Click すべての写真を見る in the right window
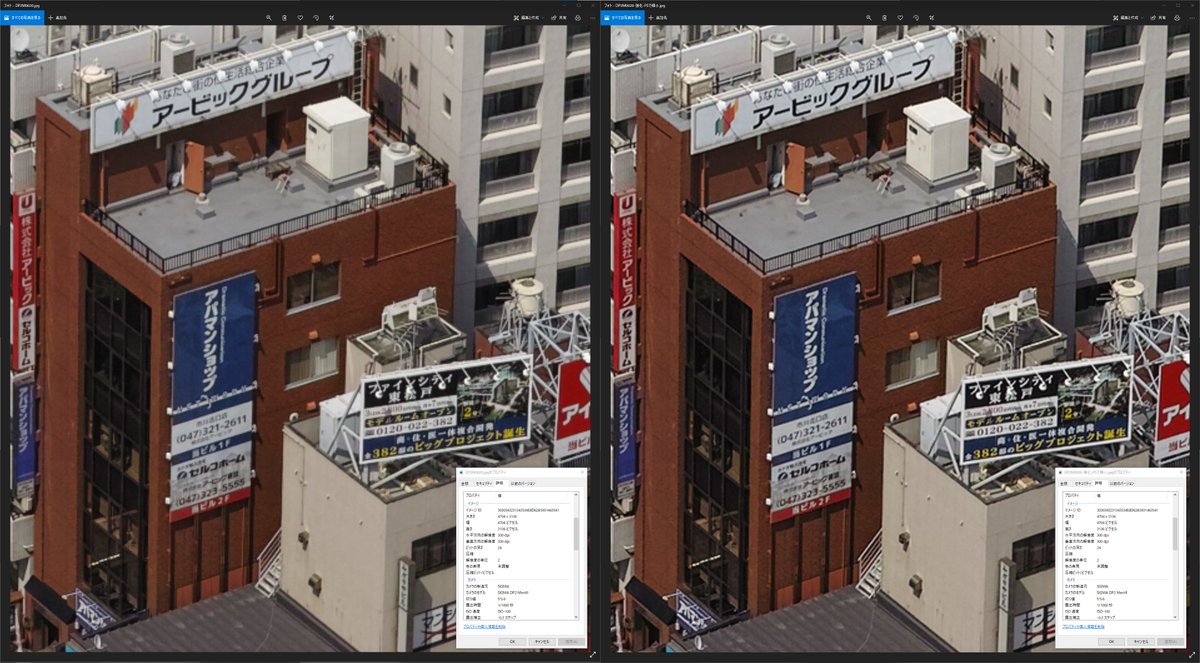This screenshot has width=1200, height=663. coord(623,18)
